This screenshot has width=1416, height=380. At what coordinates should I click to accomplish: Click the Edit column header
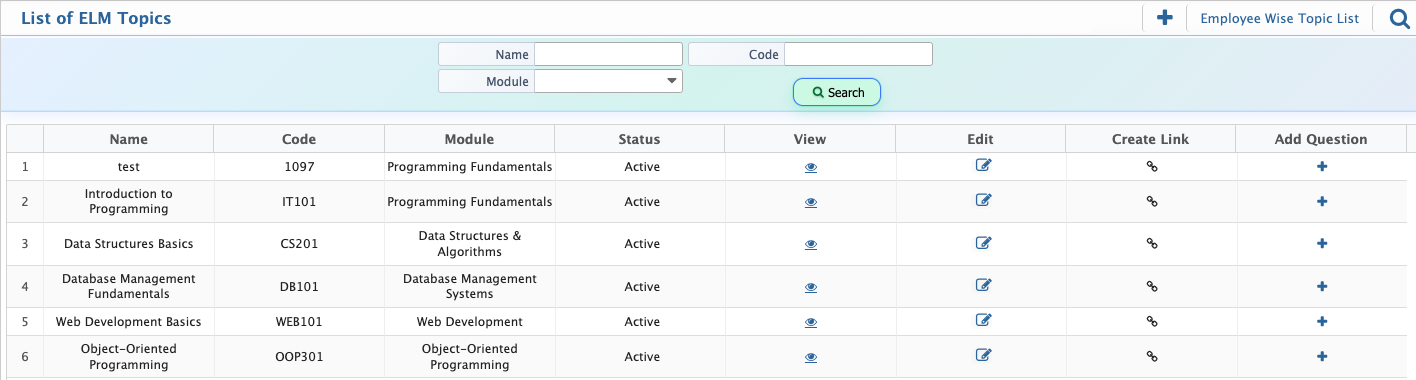(x=980, y=139)
